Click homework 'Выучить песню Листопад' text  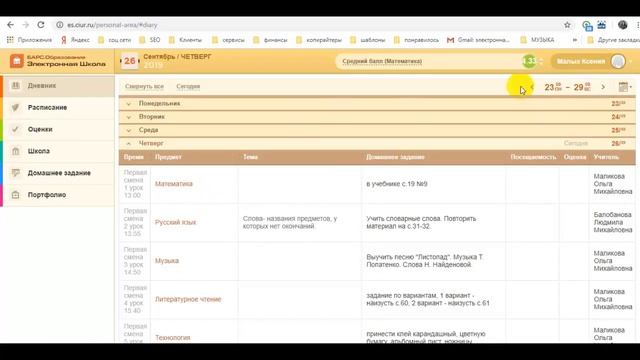click(x=424, y=260)
